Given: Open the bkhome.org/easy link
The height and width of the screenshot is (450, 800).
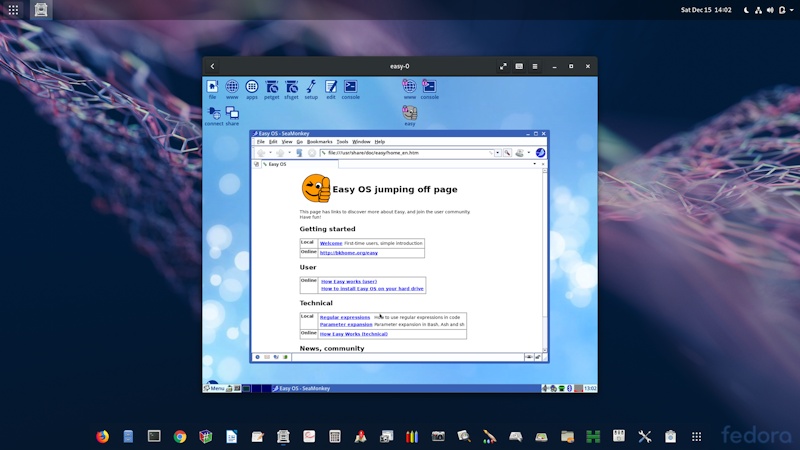Looking at the screenshot, I should coord(349,253).
